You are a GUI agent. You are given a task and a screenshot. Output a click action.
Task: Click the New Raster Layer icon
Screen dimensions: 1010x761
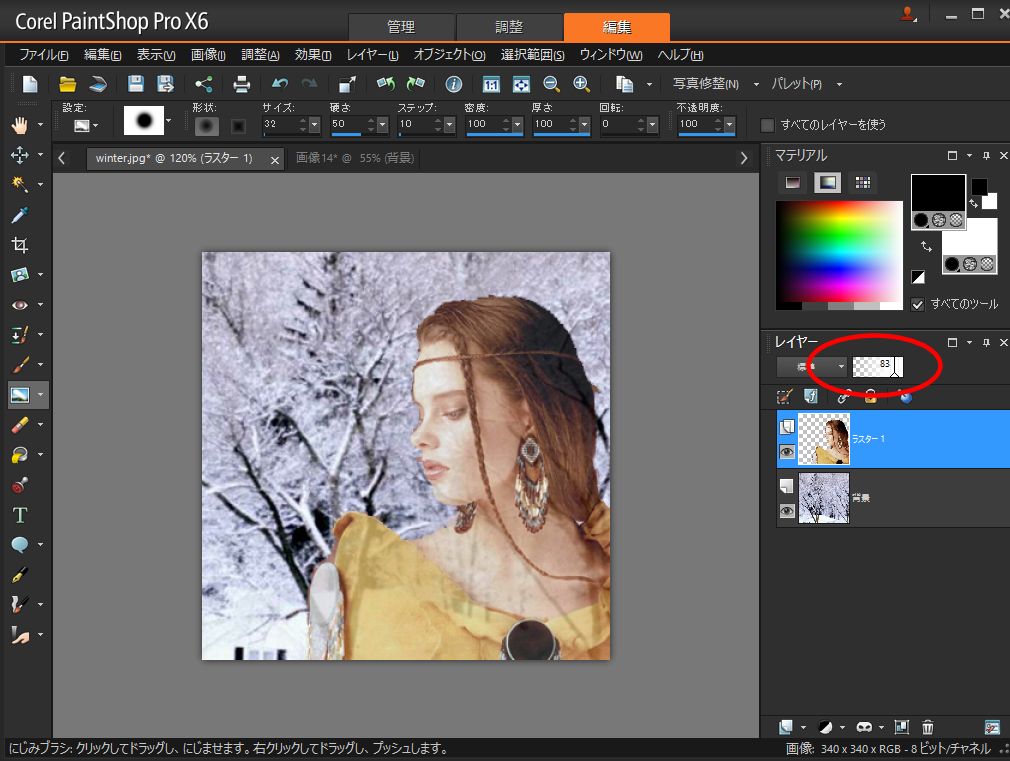[786, 727]
